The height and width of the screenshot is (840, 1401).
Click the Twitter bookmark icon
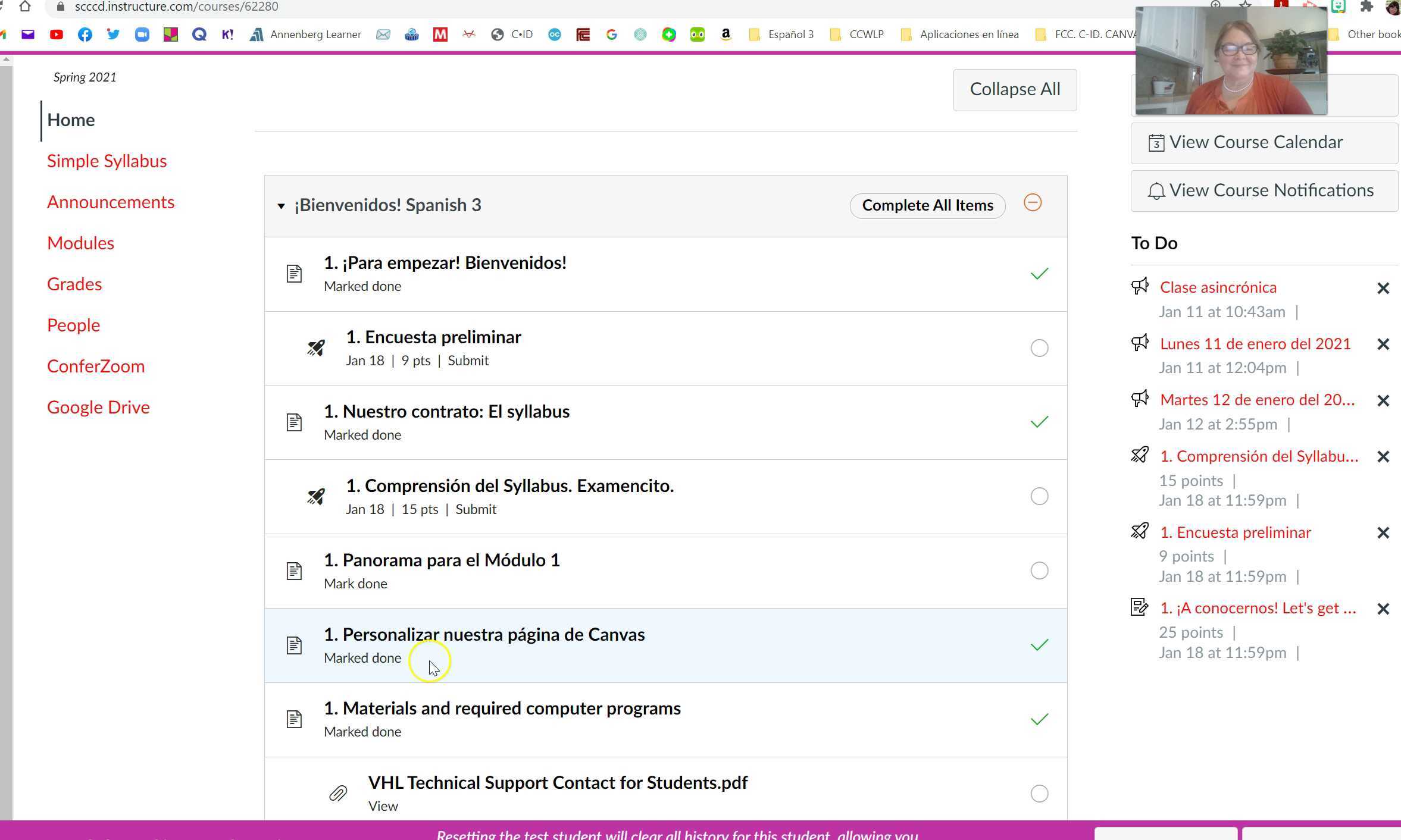click(113, 35)
